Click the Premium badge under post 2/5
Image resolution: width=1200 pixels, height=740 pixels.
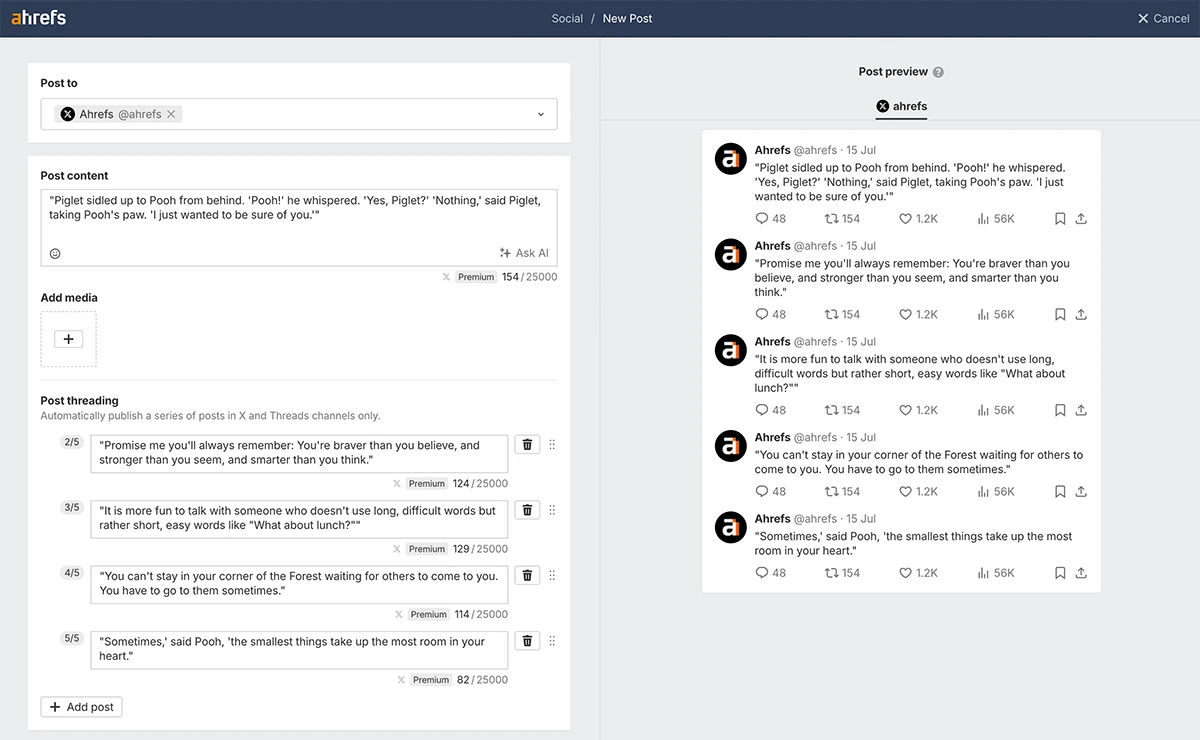pyautogui.click(x=427, y=484)
